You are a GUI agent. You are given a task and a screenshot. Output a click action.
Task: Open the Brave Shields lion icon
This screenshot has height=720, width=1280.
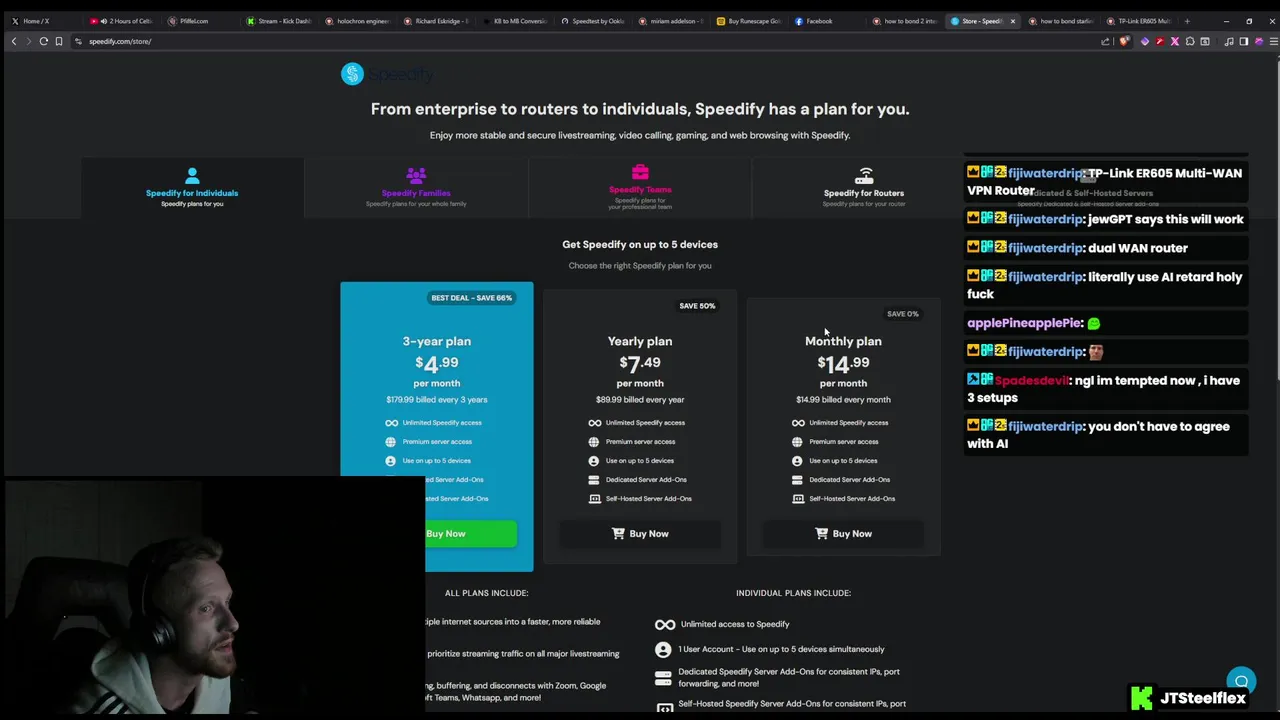pos(1125,41)
